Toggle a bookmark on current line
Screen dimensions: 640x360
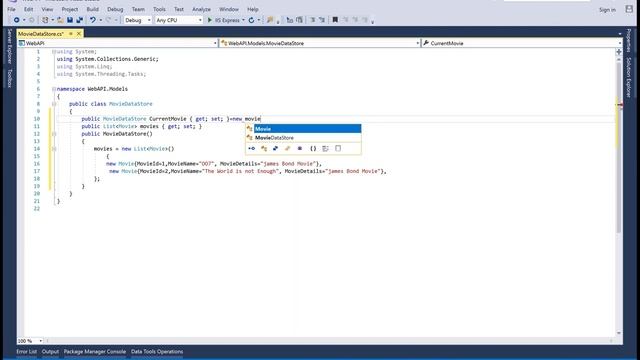click(335, 20)
